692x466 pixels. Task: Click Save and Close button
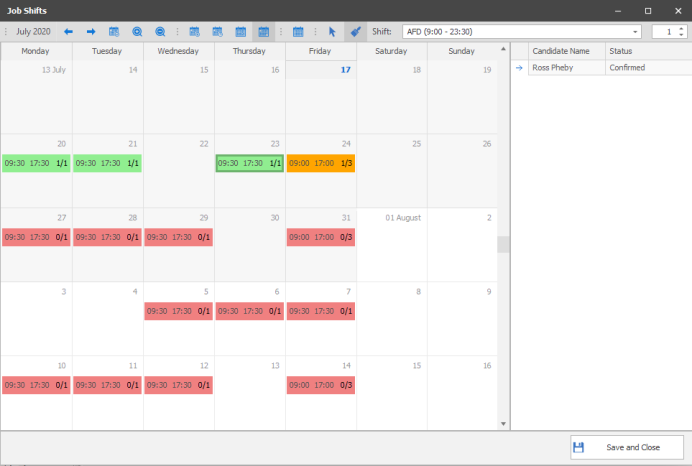click(x=627, y=447)
